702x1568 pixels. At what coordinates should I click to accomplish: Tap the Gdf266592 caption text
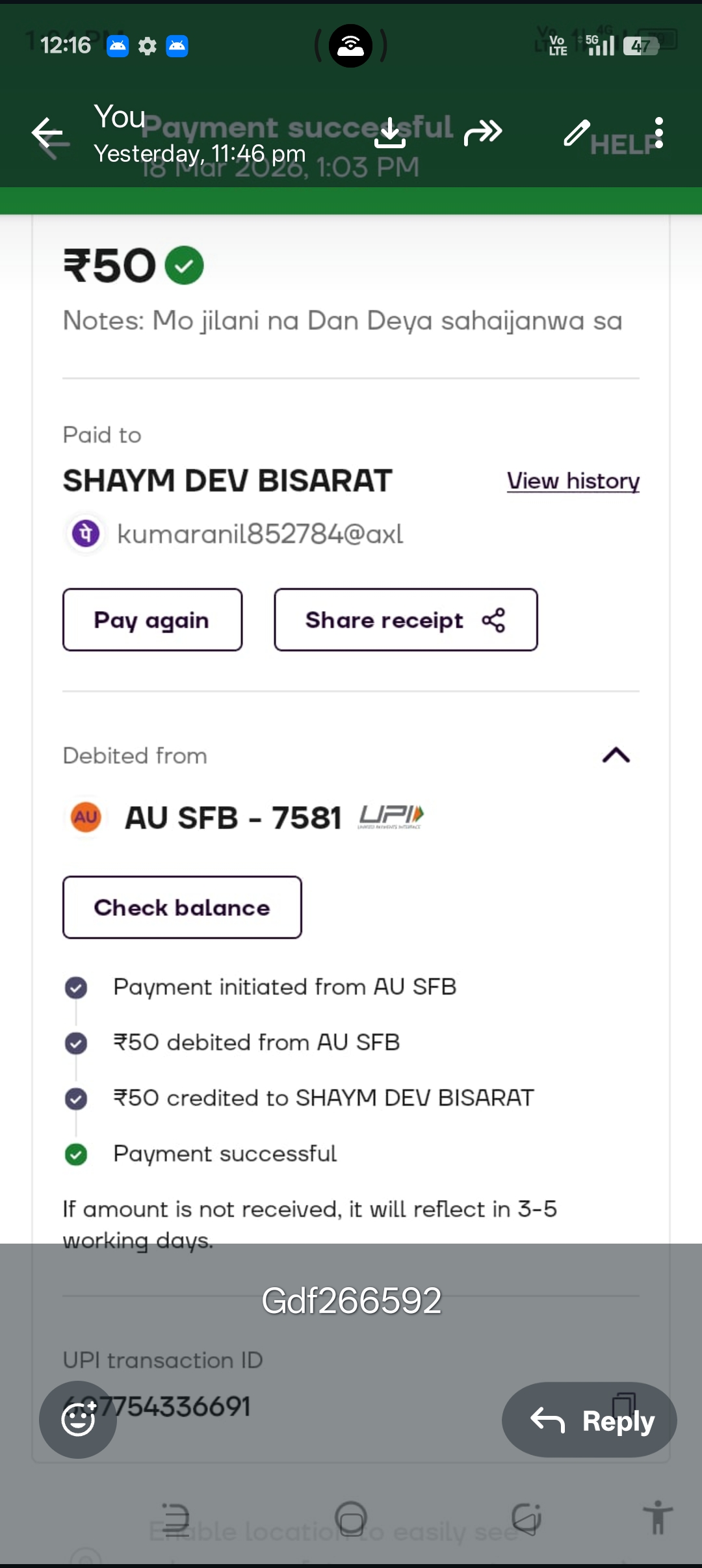point(351,1301)
